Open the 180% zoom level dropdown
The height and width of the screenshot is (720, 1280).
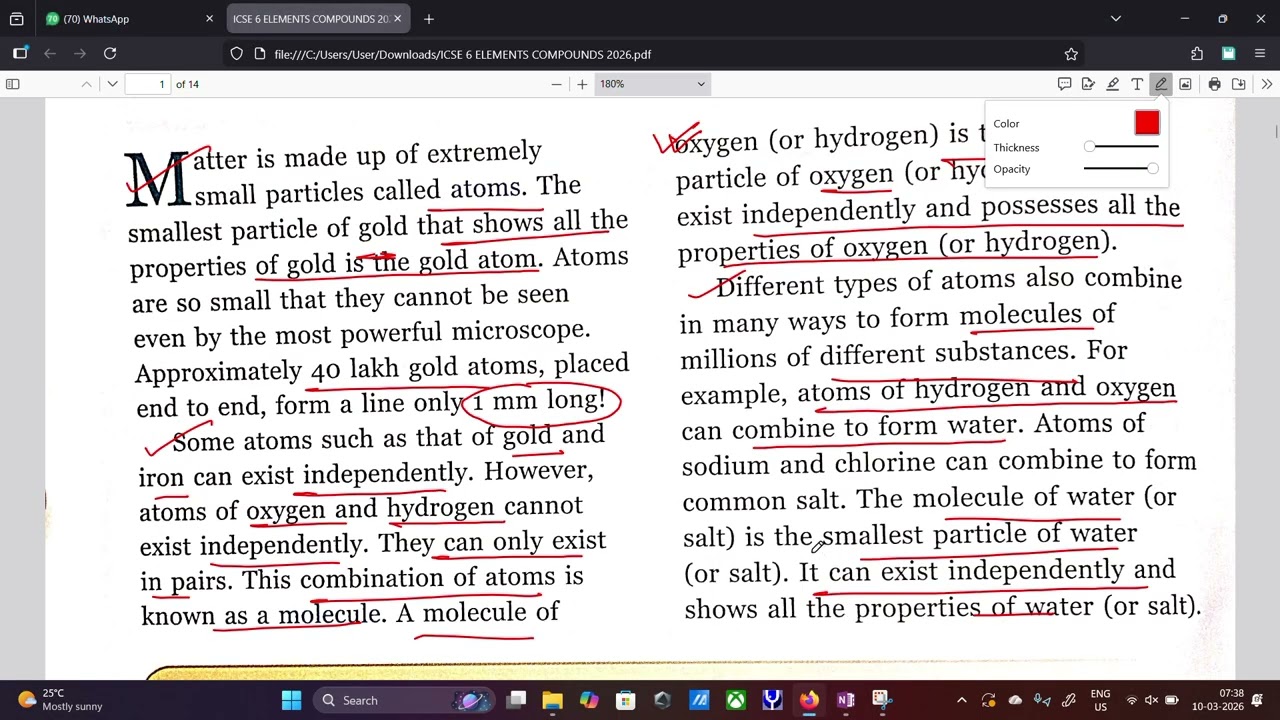[652, 84]
